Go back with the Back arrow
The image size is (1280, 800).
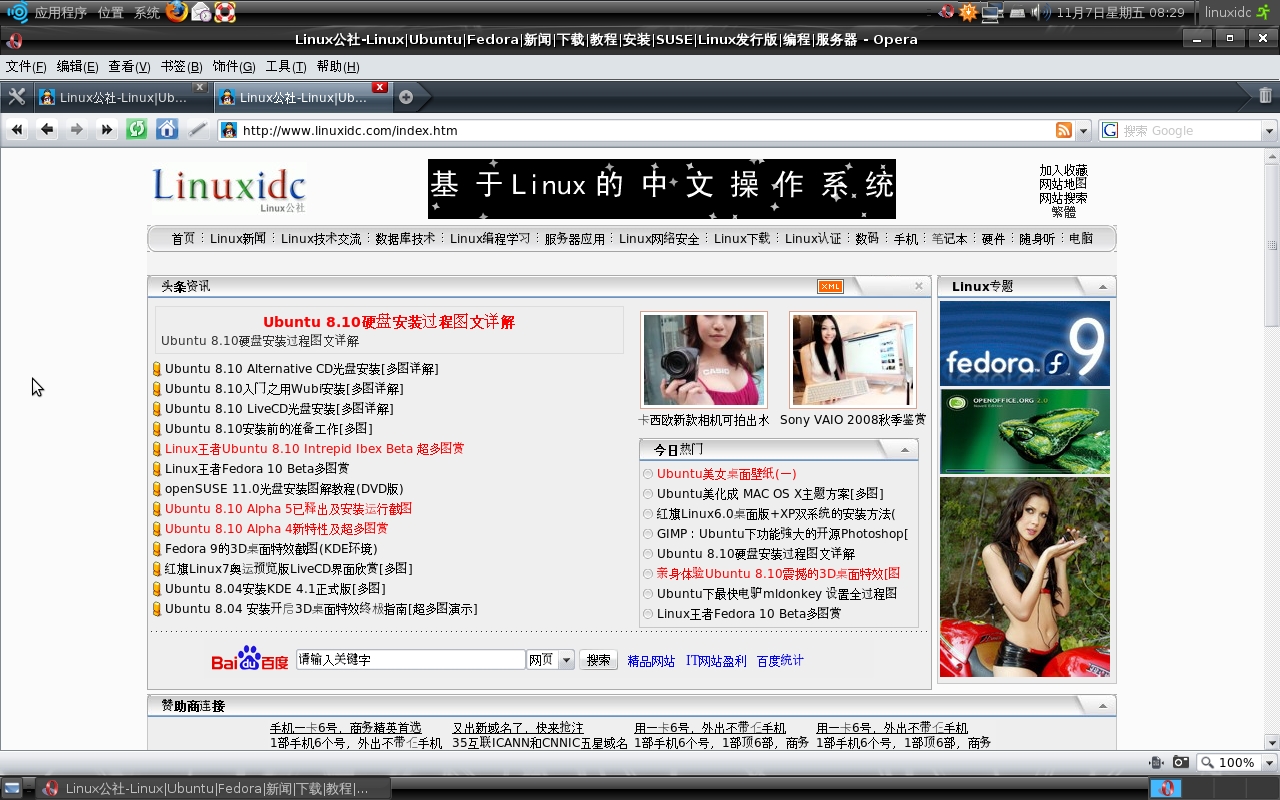coord(47,130)
